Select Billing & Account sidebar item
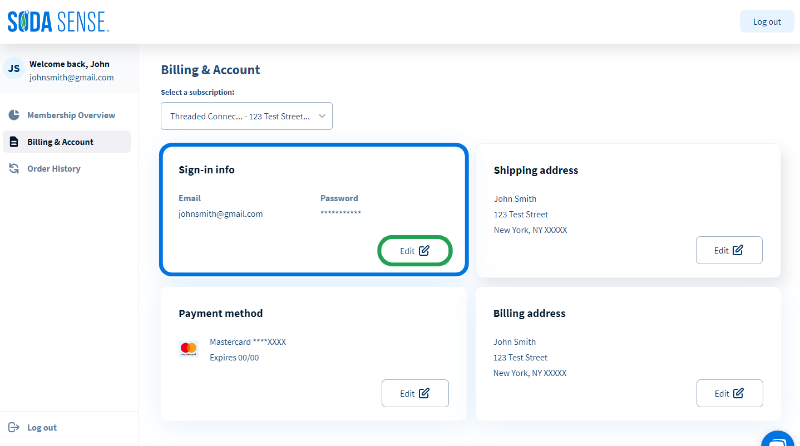The width and height of the screenshot is (800, 446). tap(67, 142)
